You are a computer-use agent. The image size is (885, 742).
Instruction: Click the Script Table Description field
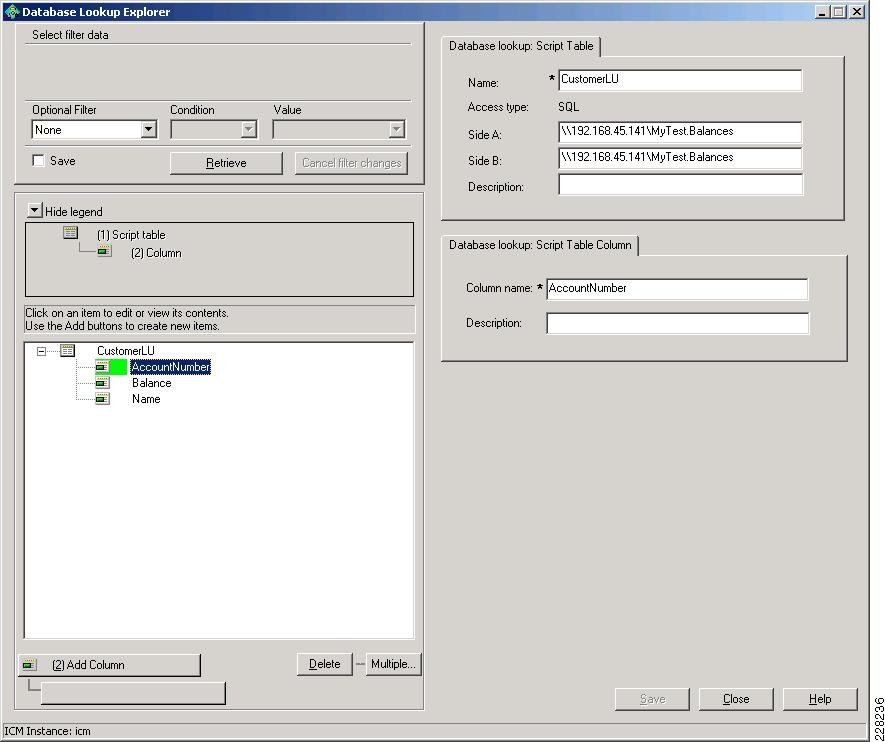coord(680,185)
